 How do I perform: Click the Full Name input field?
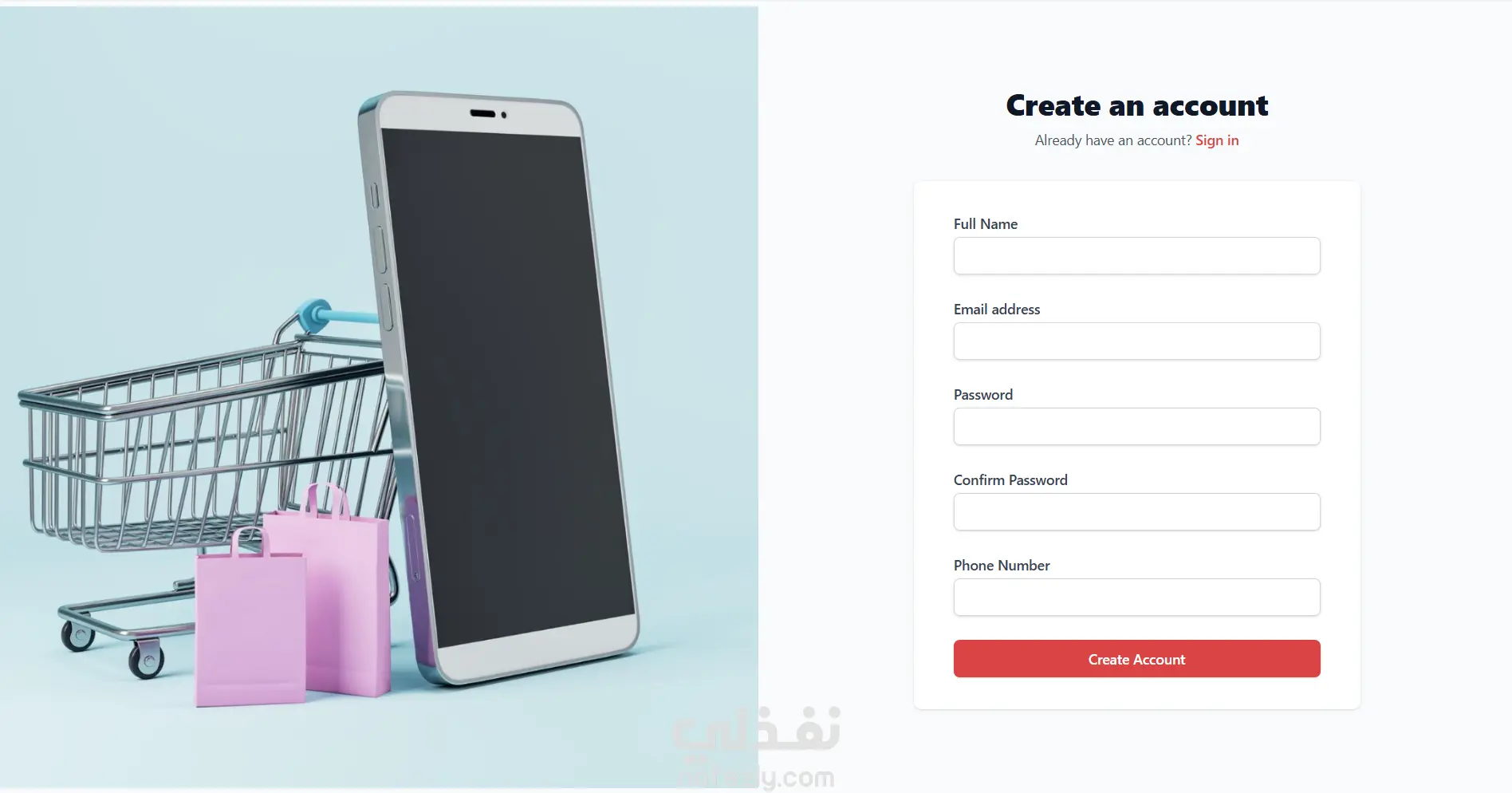pos(1136,256)
